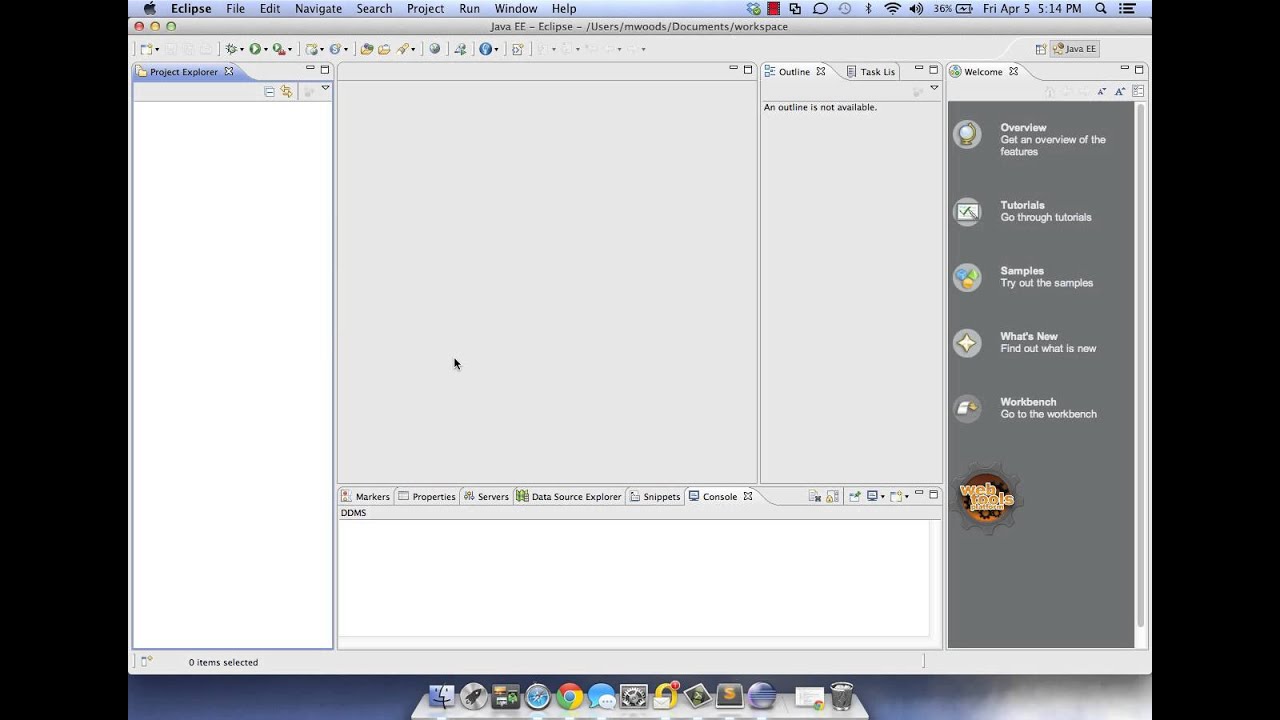1280x720 pixels.
Task: Click the Clear Console icon
Action: click(x=815, y=496)
